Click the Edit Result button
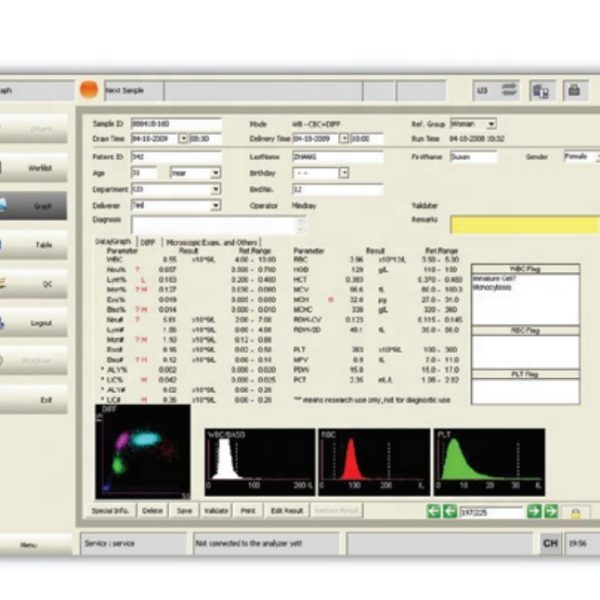The image size is (600, 600). point(287,511)
